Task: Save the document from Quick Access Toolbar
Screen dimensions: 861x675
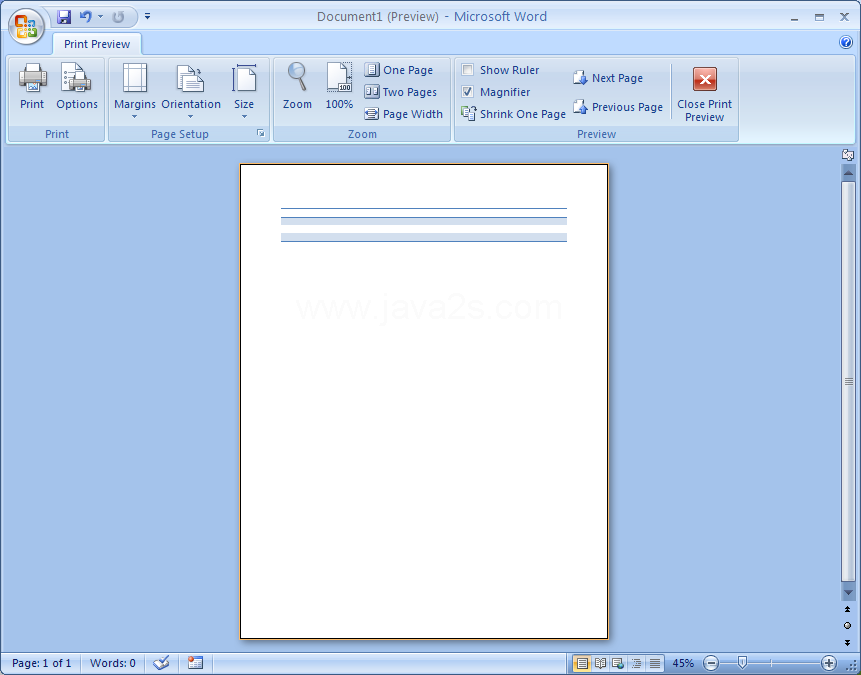Action: [x=64, y=16]
